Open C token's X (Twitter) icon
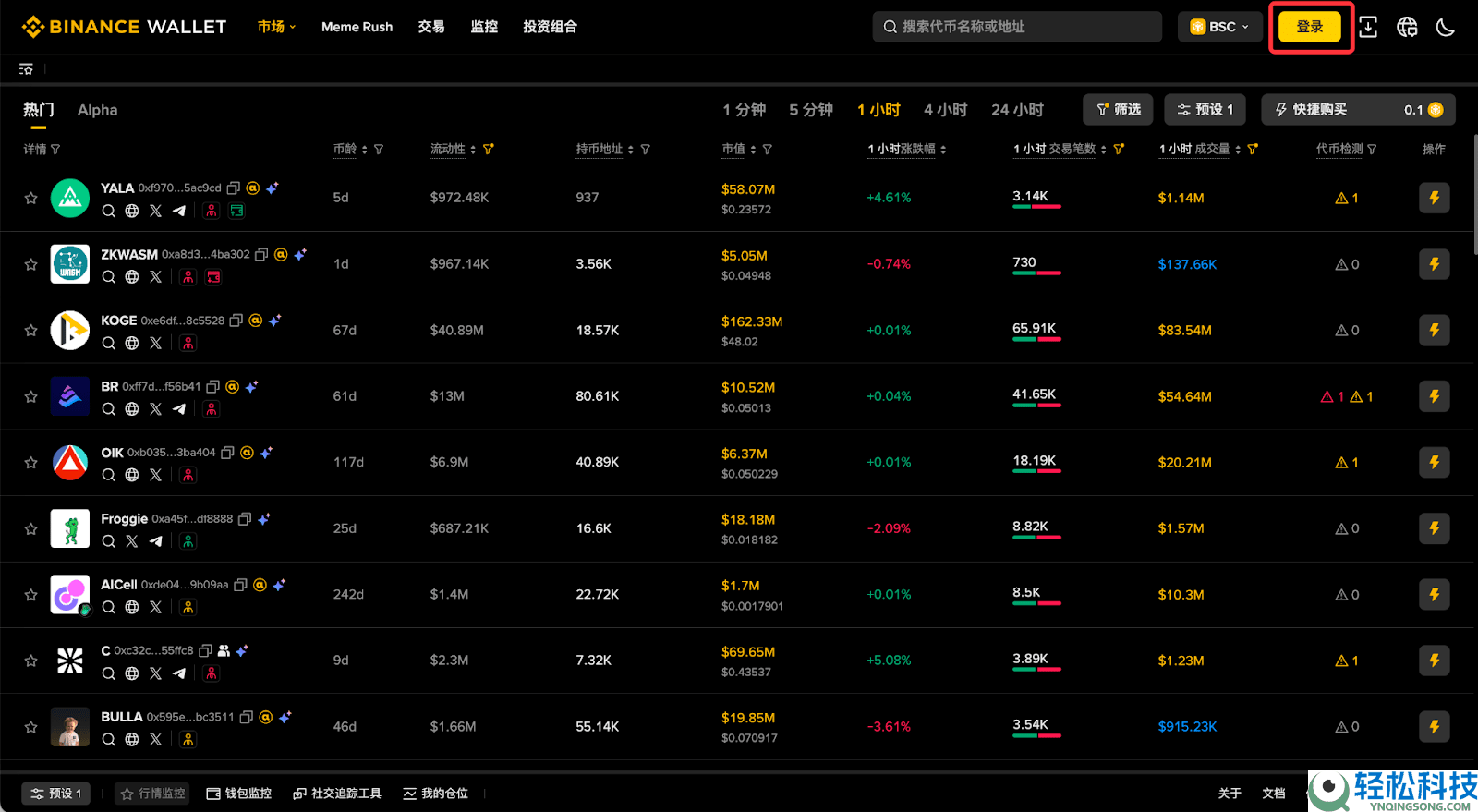The width and height of the screenshot is (1478, 812). tap(155, 673)
